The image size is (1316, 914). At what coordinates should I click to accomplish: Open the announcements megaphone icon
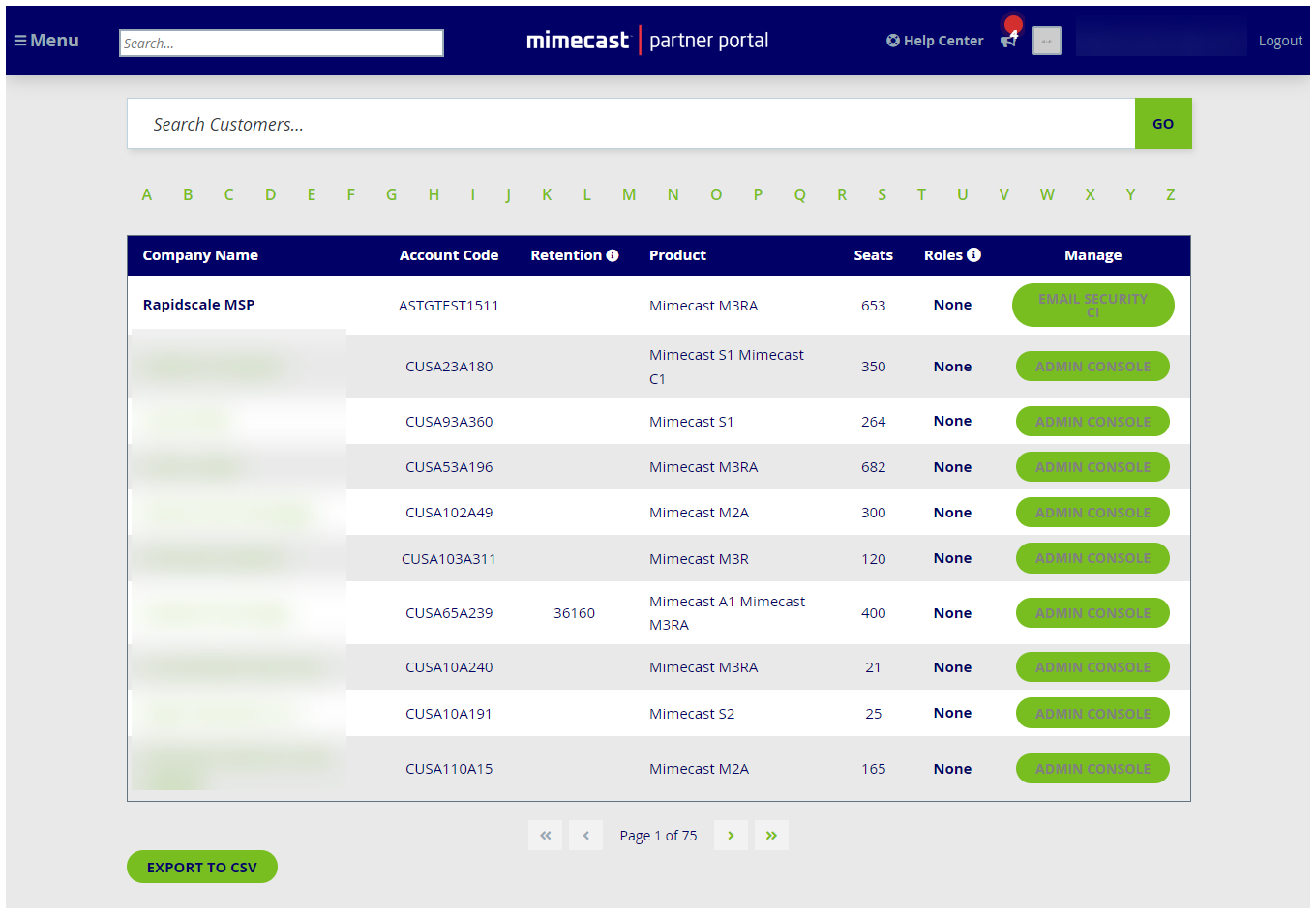[x=1008, y=41]
